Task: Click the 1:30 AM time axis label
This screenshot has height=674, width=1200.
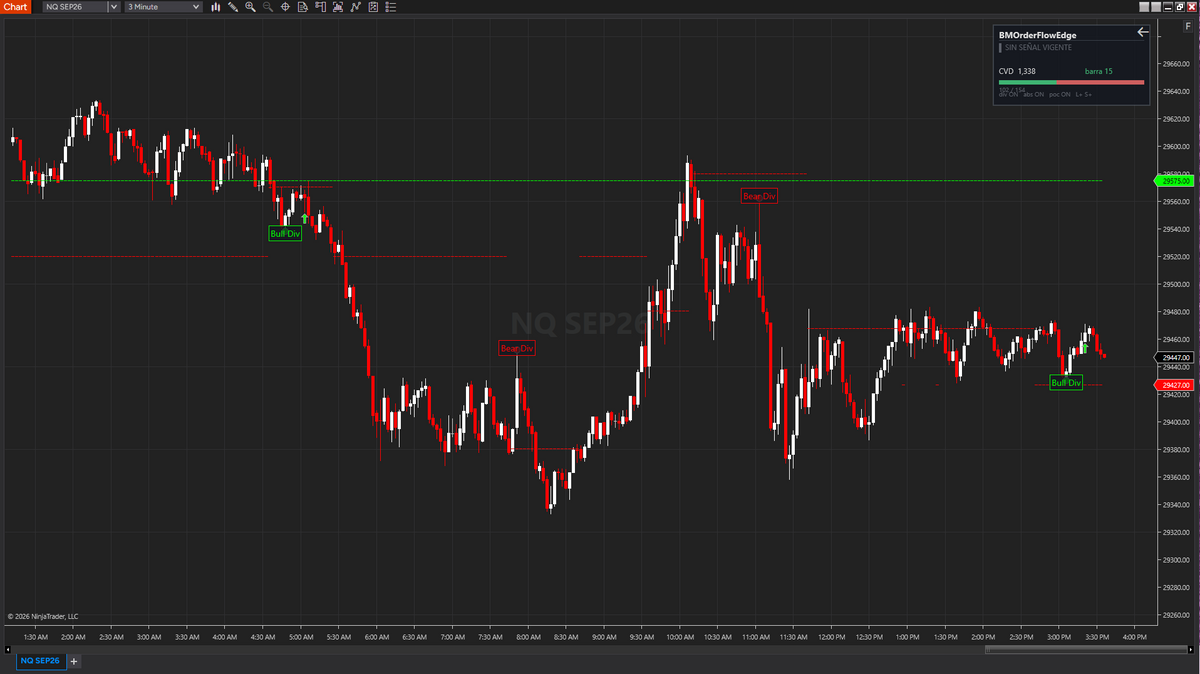Action: point(35,636)
